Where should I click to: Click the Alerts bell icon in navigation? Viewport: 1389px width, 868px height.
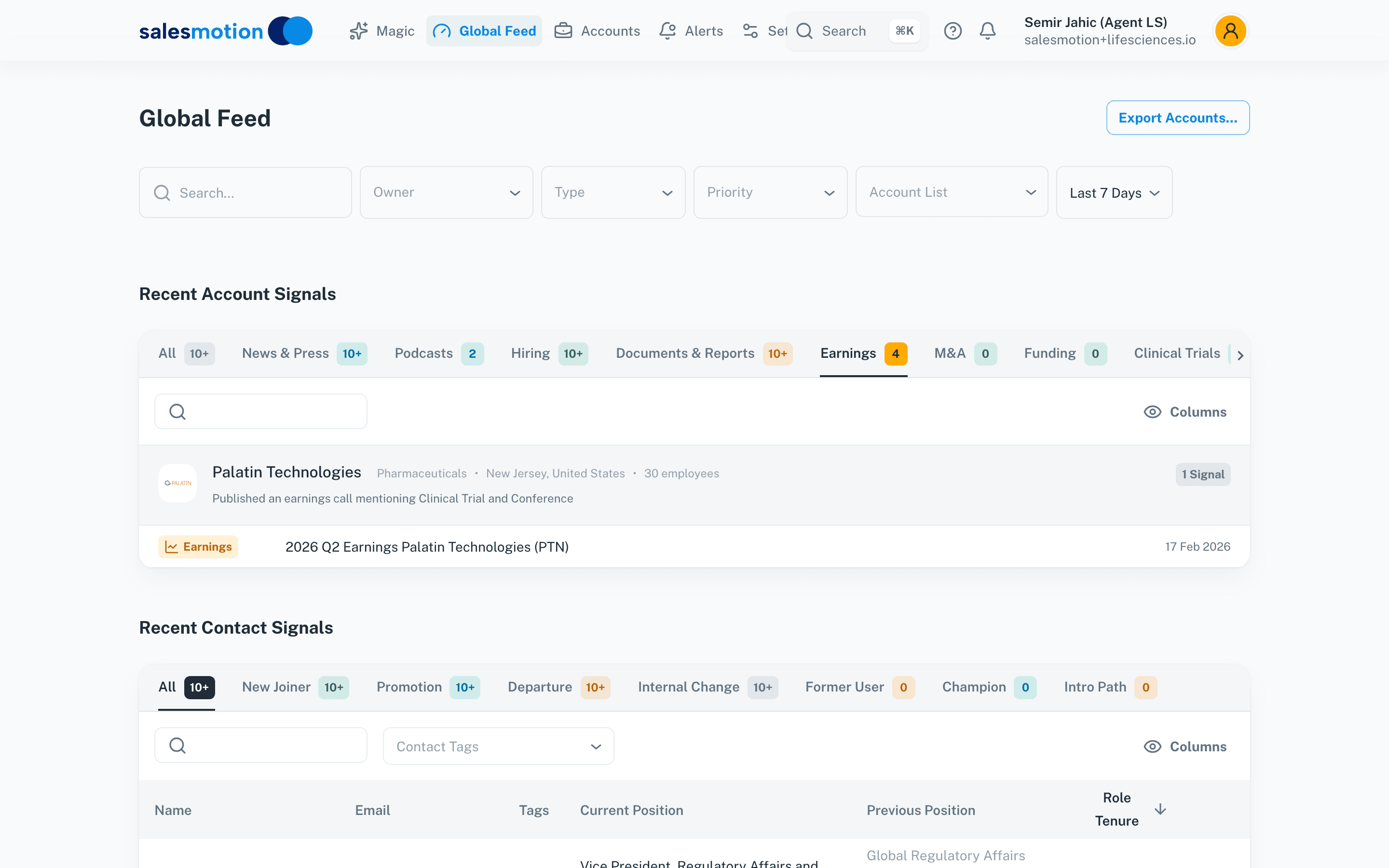(667, 31)
